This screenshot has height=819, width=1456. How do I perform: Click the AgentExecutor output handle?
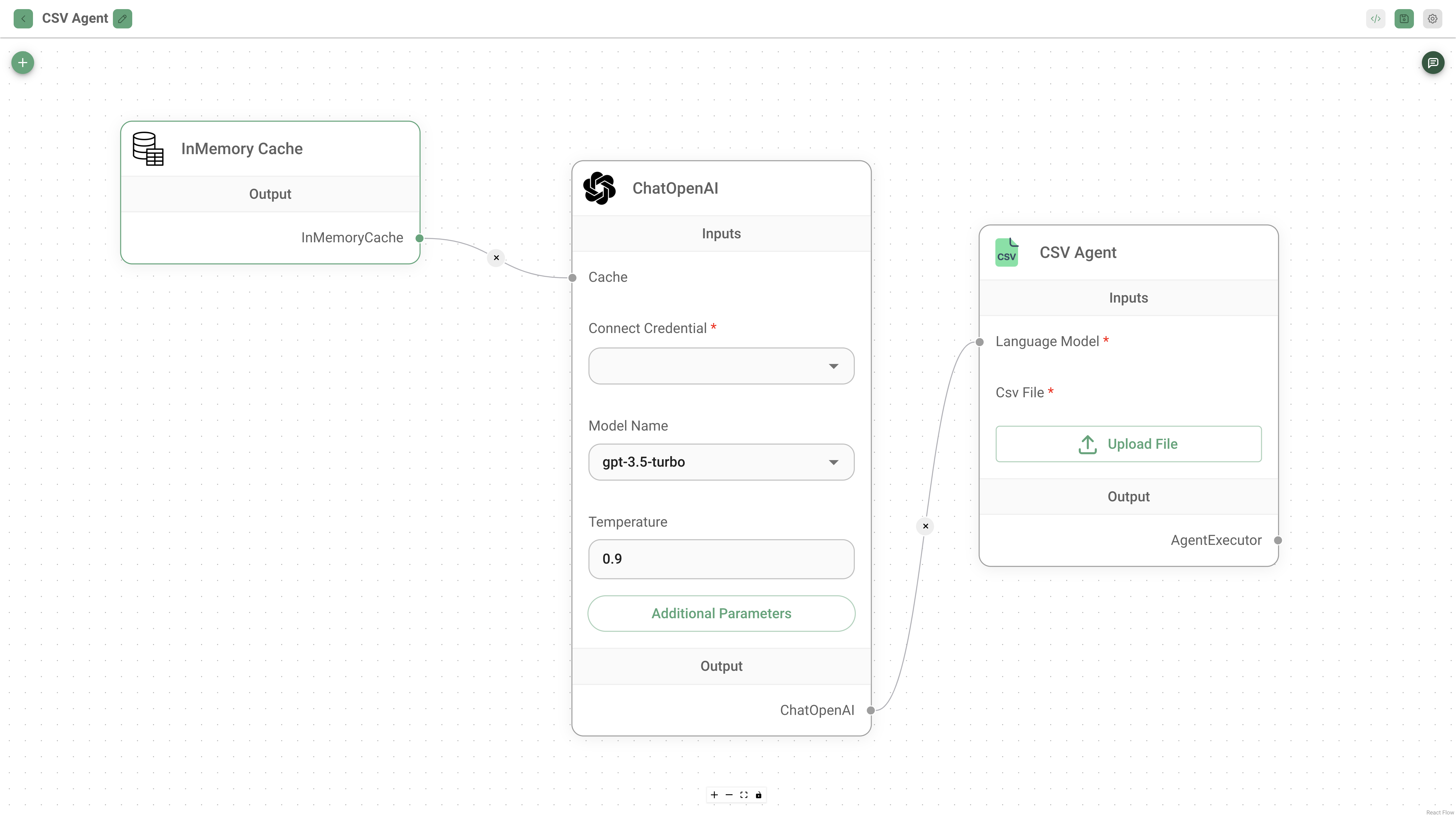1278,540
